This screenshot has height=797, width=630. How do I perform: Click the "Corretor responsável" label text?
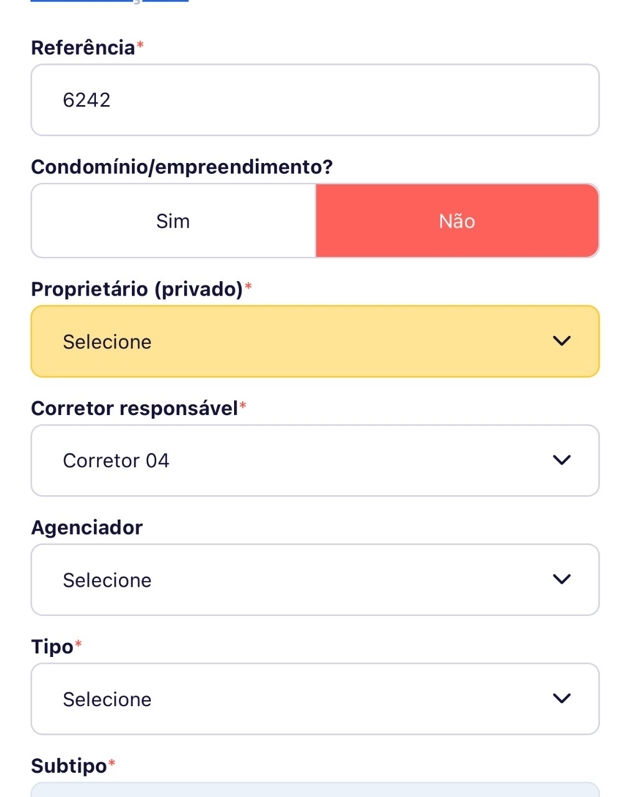(x=134, y=408)
